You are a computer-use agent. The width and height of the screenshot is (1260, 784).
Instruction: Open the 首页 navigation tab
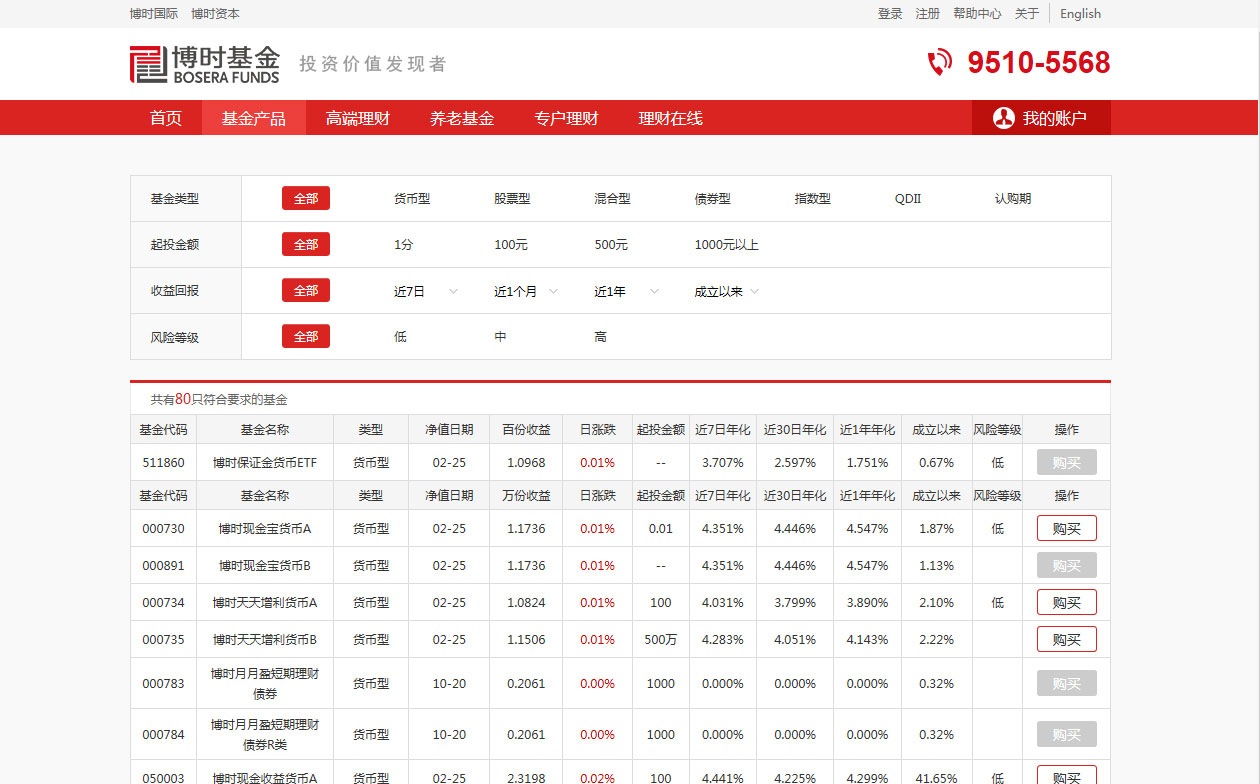tap(166, 118)
